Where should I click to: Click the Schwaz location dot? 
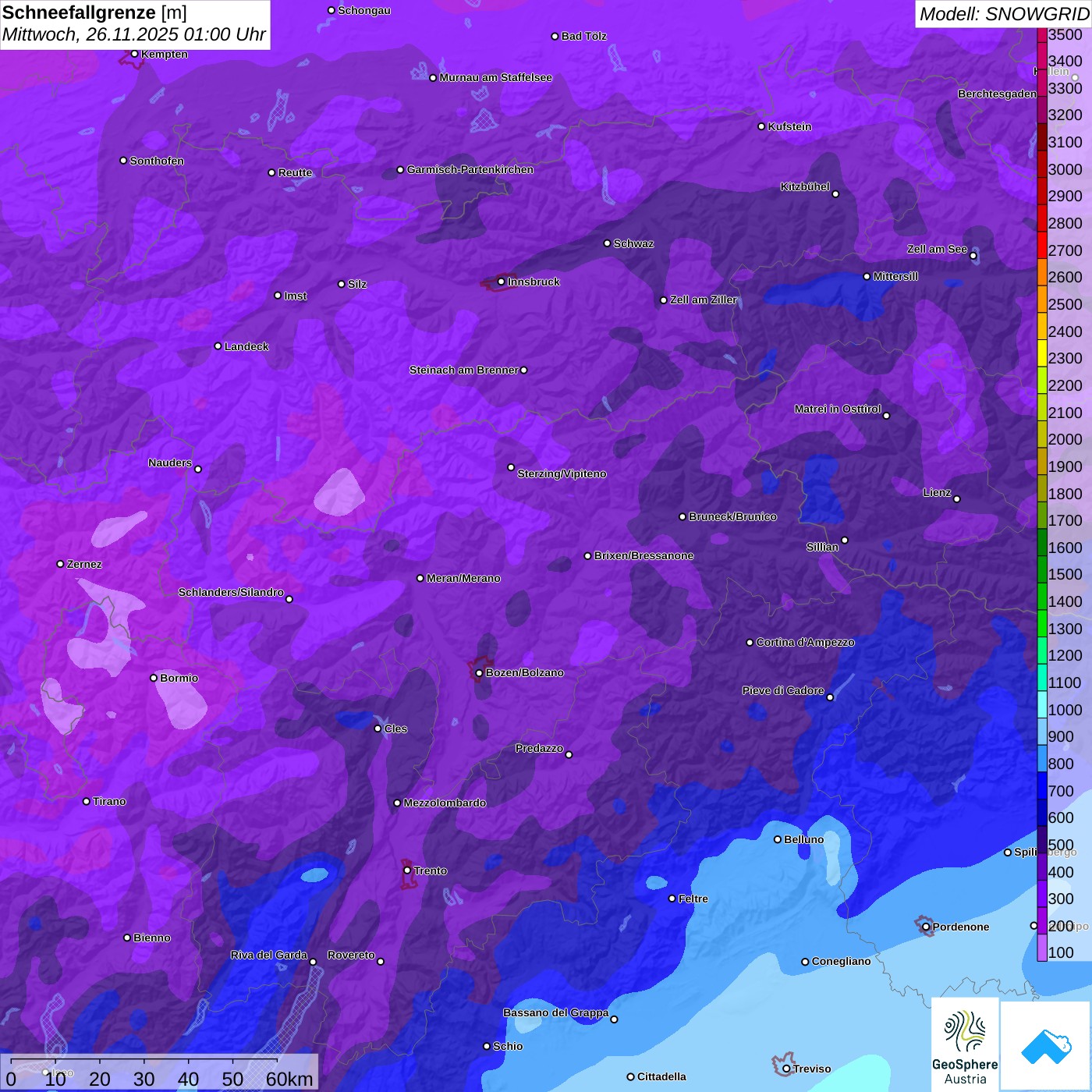607,243
